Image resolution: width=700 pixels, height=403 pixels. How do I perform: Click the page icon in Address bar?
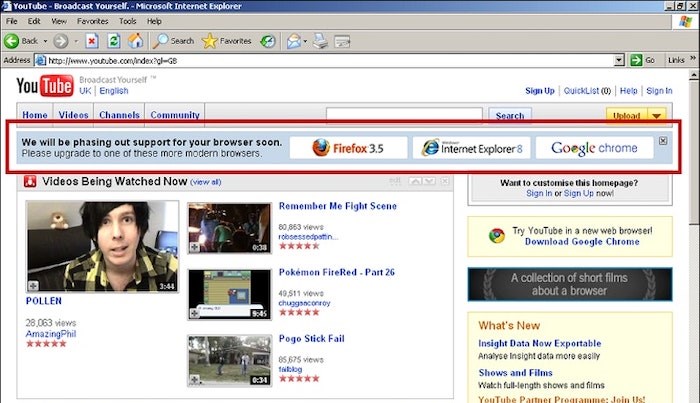[41, 60]
